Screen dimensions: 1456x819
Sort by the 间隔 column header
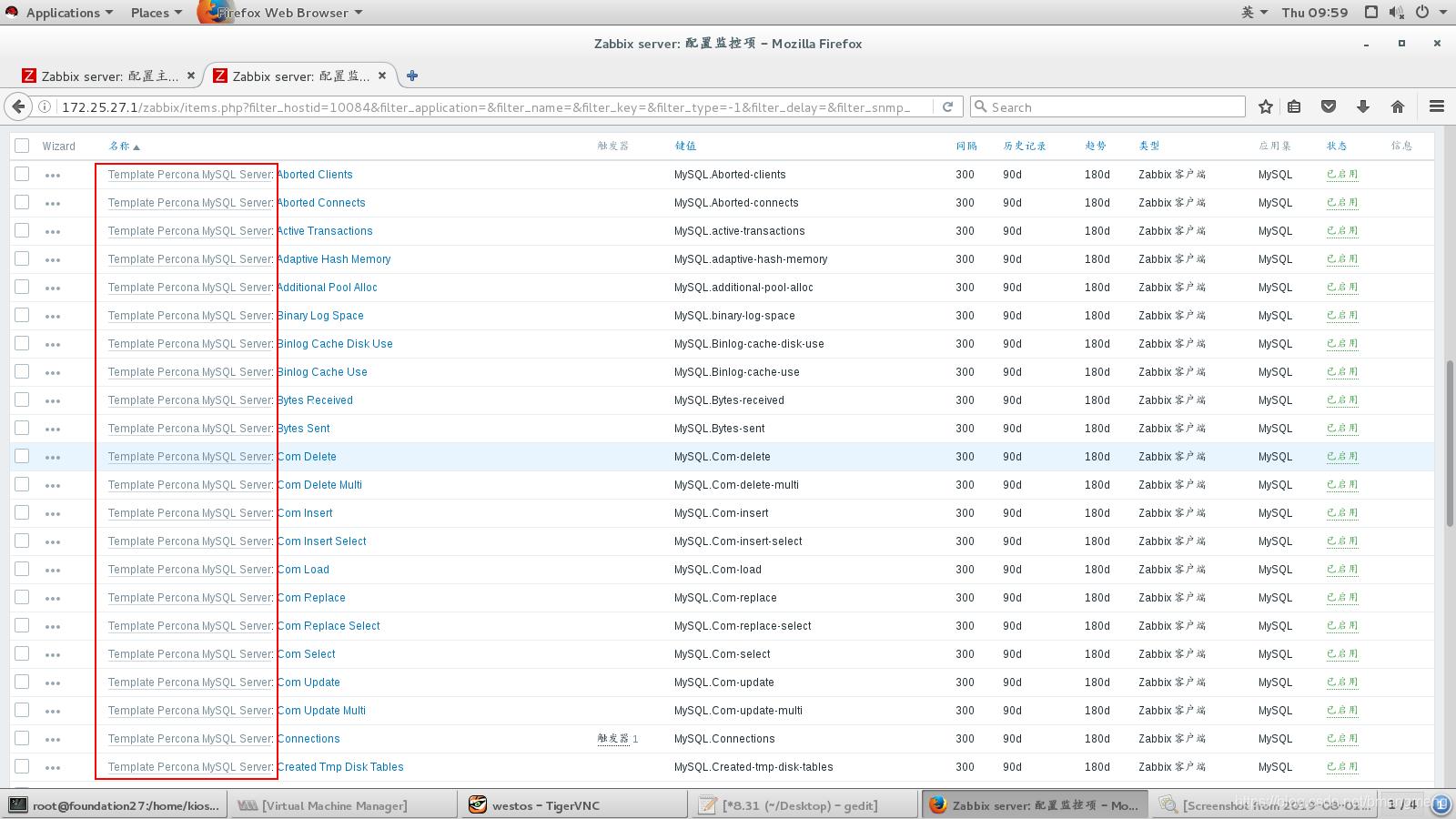966,146
